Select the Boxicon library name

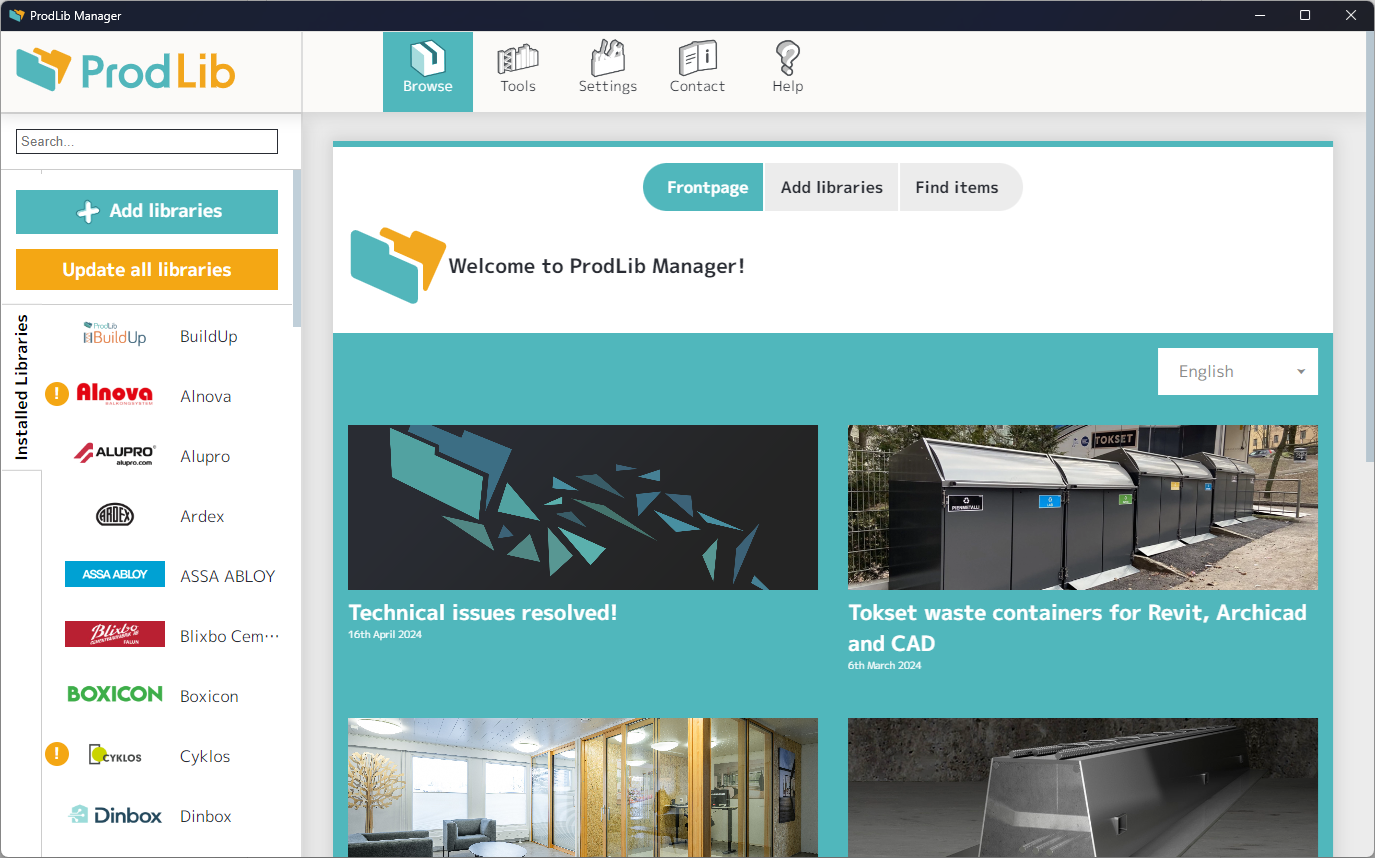(209, 696)
